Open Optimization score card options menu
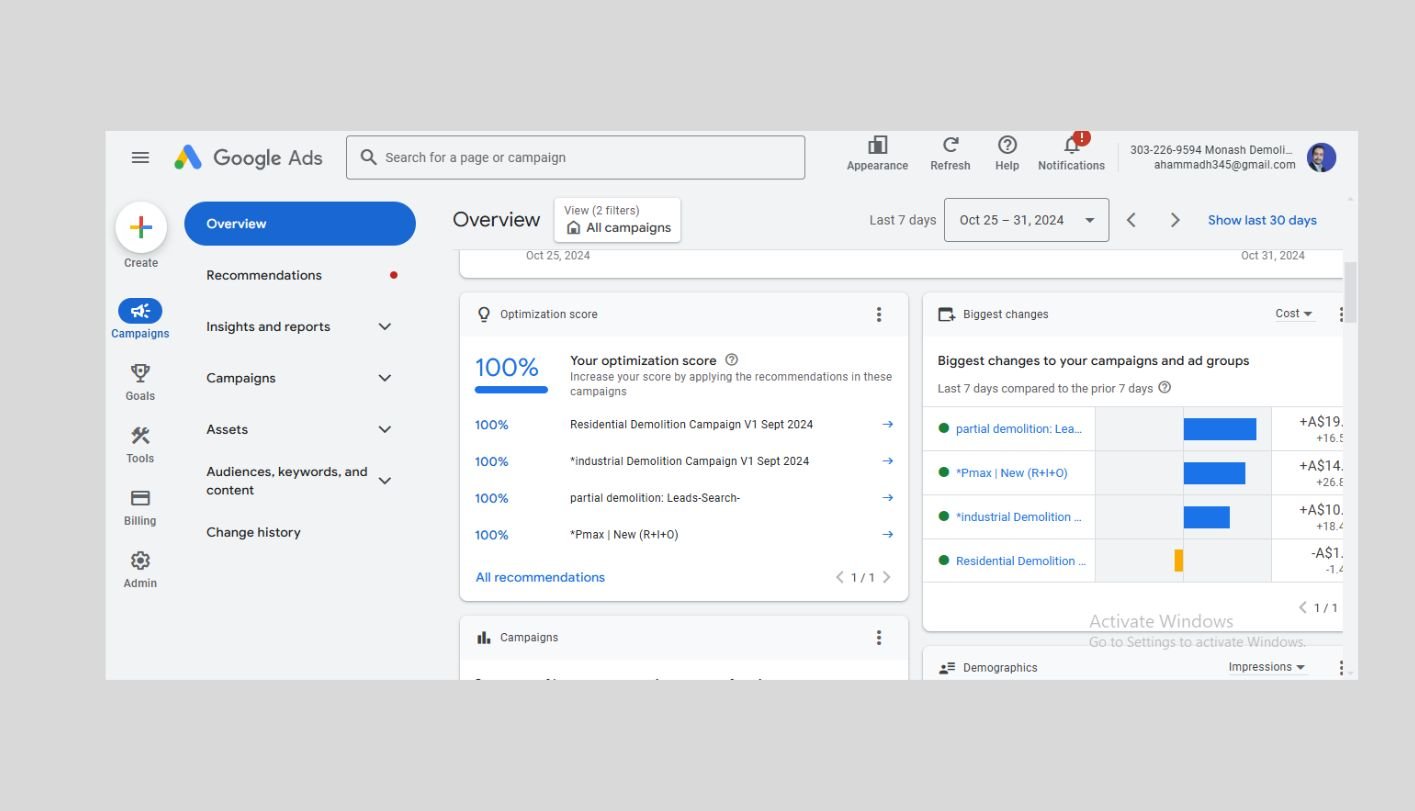 879,314
